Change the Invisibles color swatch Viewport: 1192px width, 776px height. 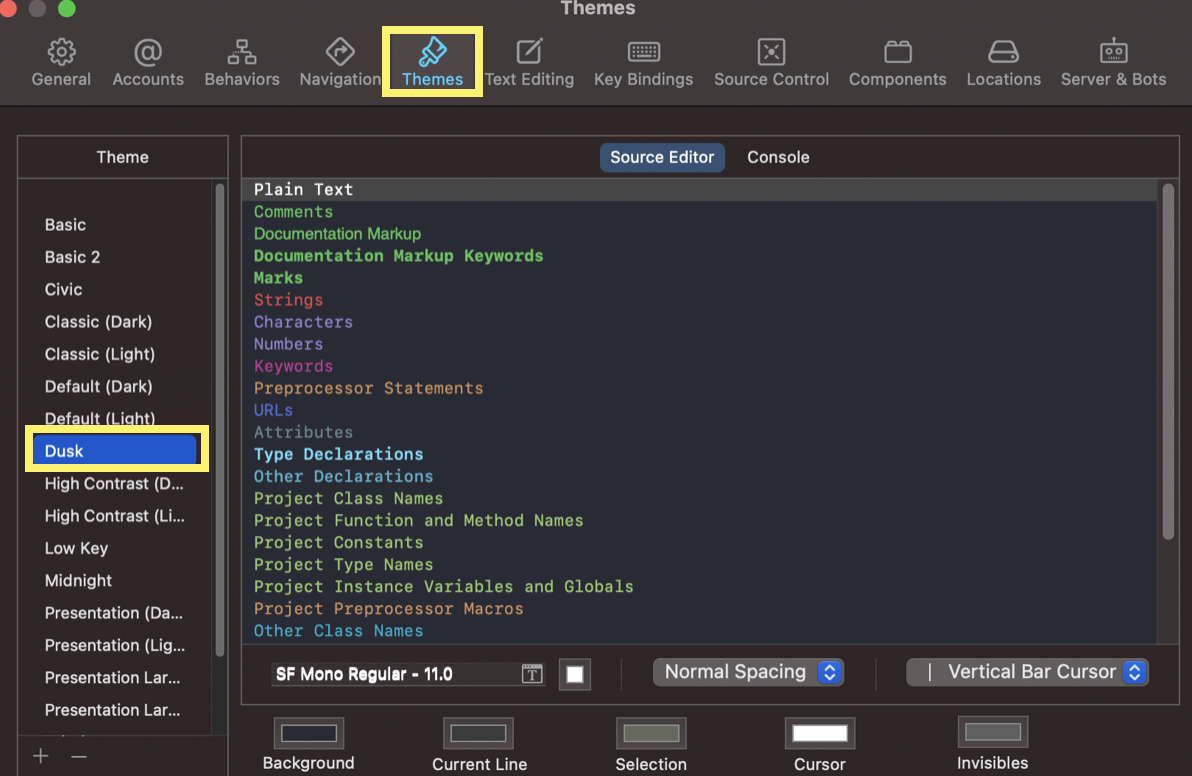click(993, 732)
